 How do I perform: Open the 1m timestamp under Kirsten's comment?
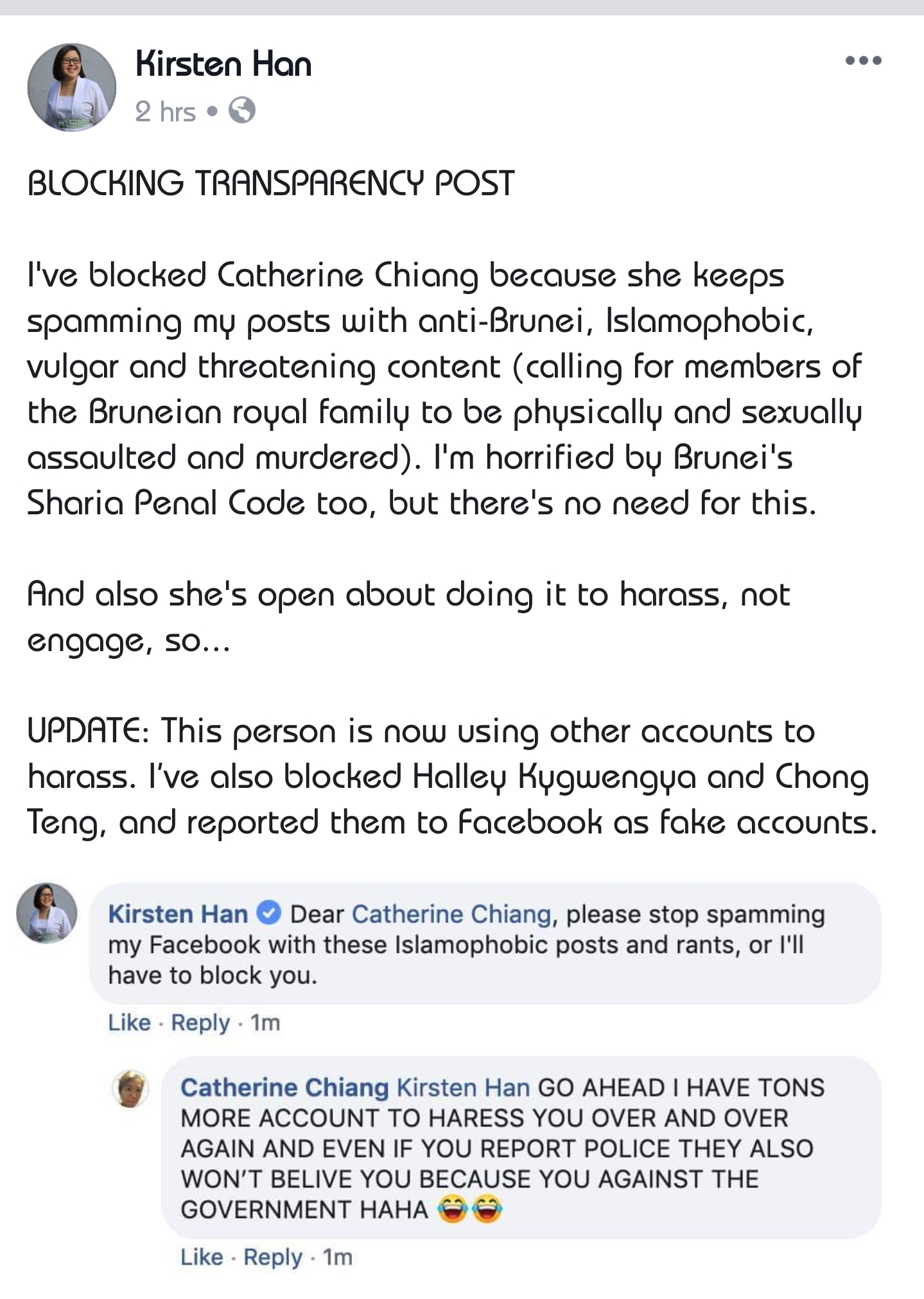click(265, 1022)
